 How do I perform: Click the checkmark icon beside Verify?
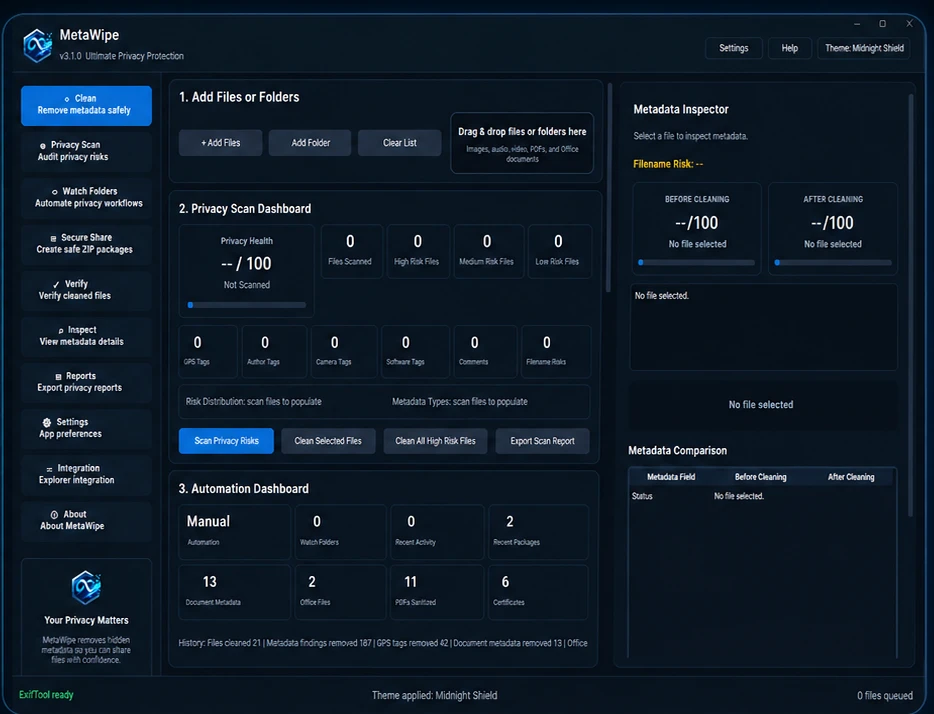(x=56, y=285)
